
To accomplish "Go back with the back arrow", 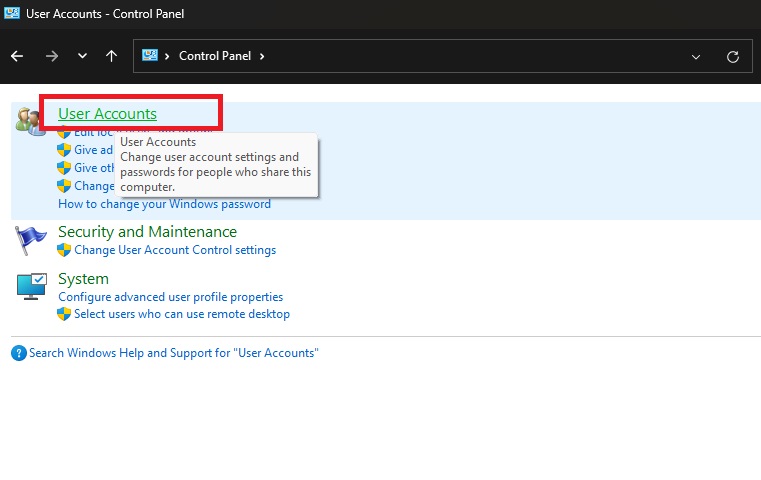I will click(17, 56).
